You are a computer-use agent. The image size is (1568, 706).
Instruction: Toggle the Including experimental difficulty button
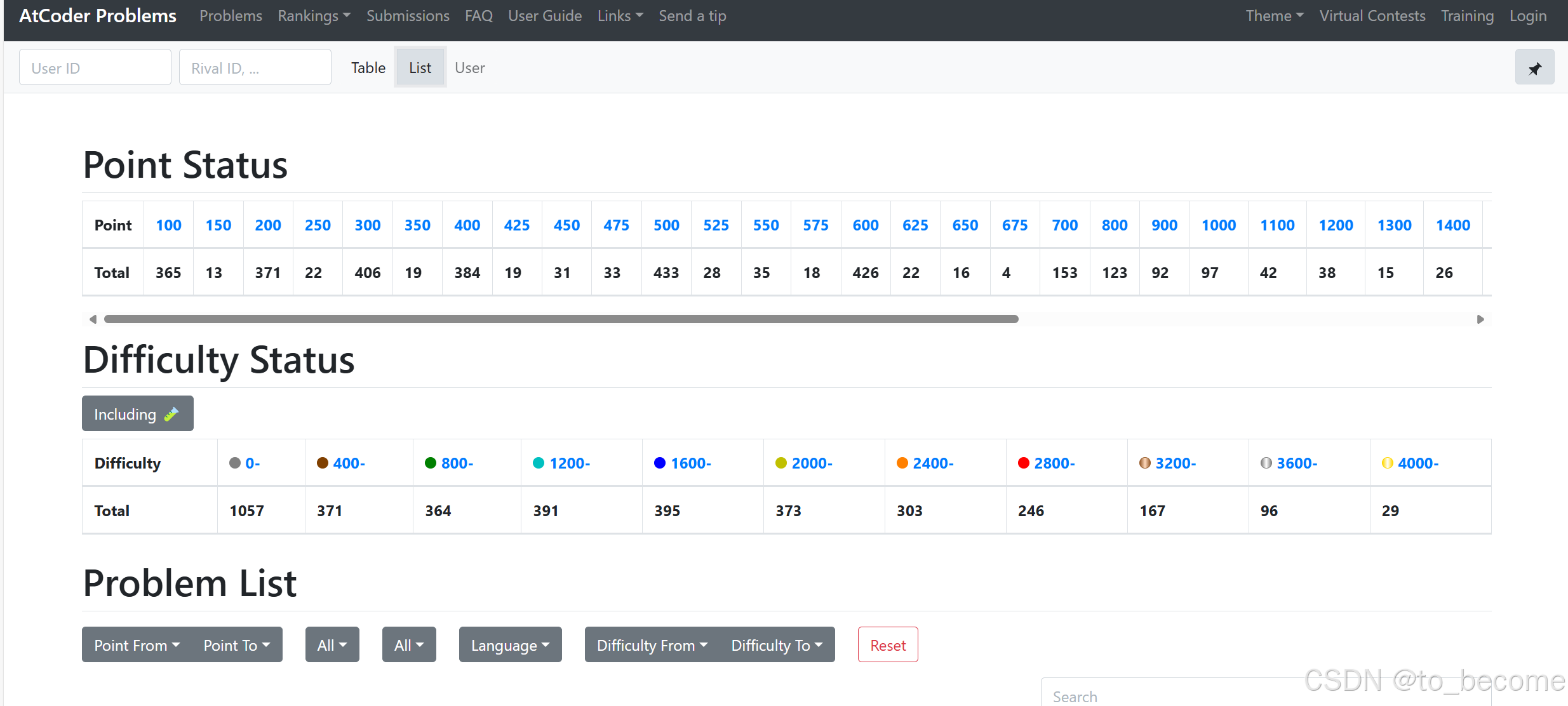(x=137, y=414)
